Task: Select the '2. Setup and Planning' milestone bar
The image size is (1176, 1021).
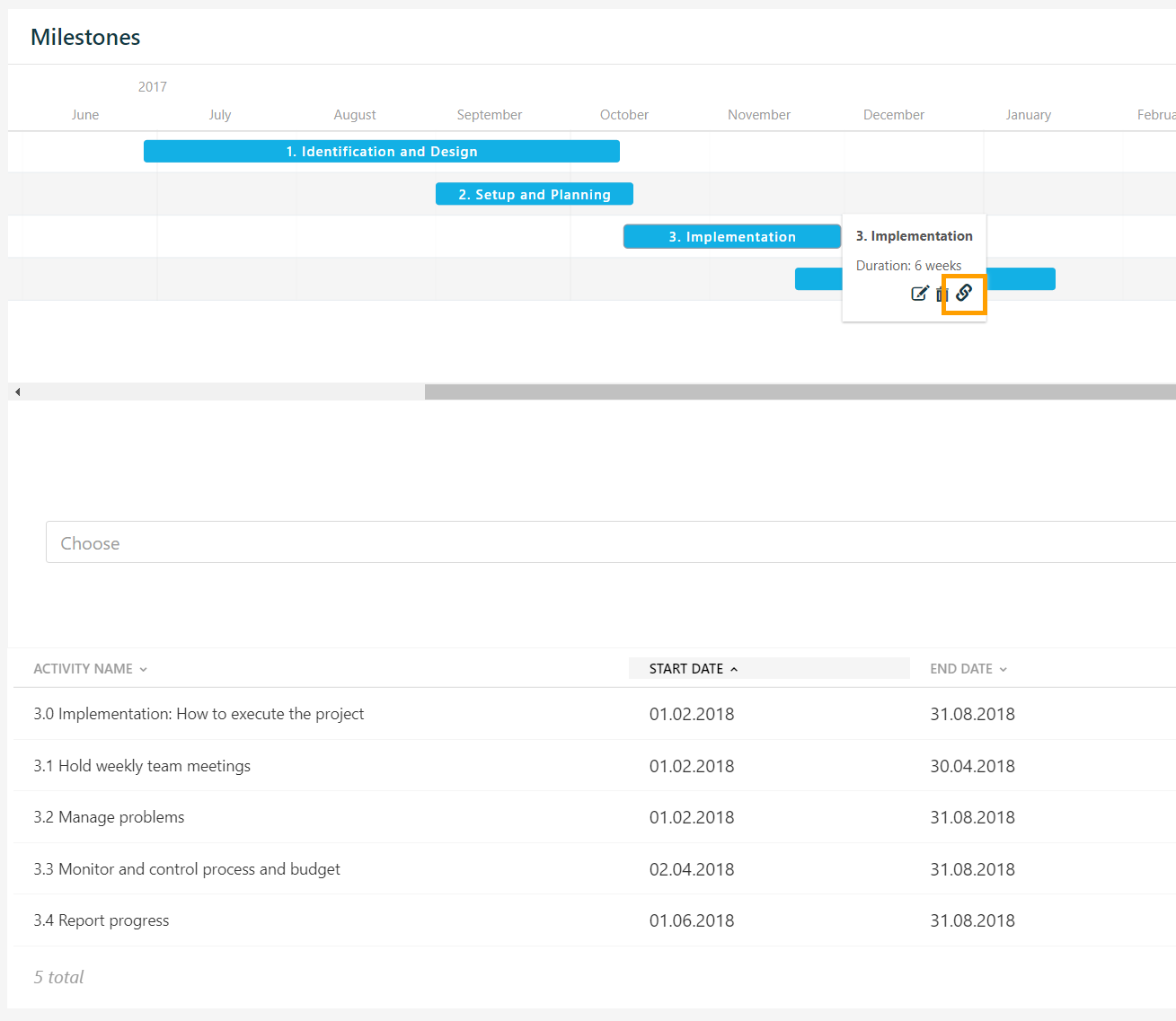Action: (x=534, y=194)
